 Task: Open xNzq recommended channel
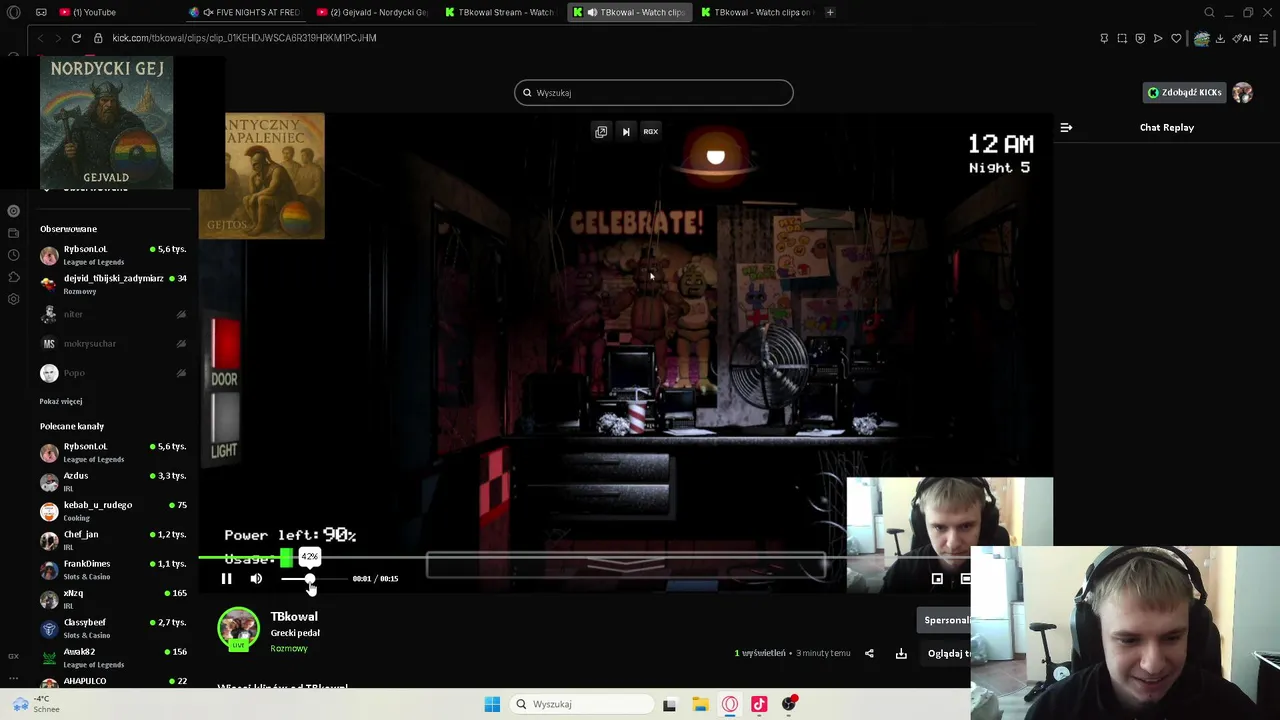[x=113, y=599]
